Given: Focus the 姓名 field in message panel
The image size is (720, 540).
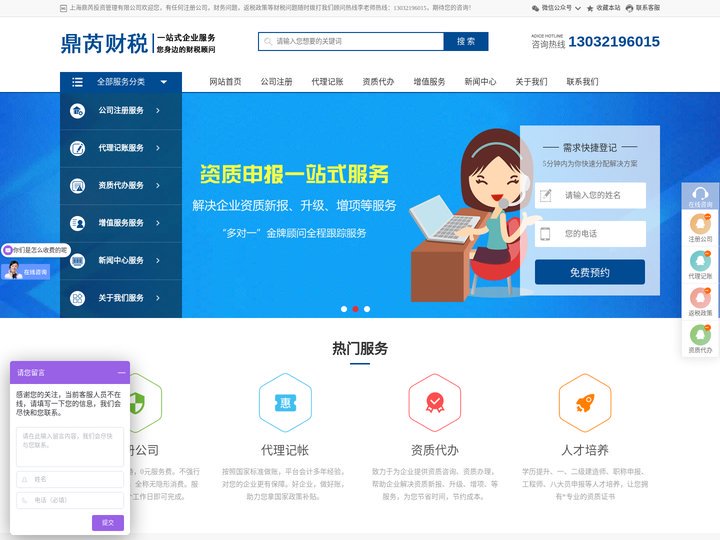Looking at the screenshot, I should click(x=70, y=479).
